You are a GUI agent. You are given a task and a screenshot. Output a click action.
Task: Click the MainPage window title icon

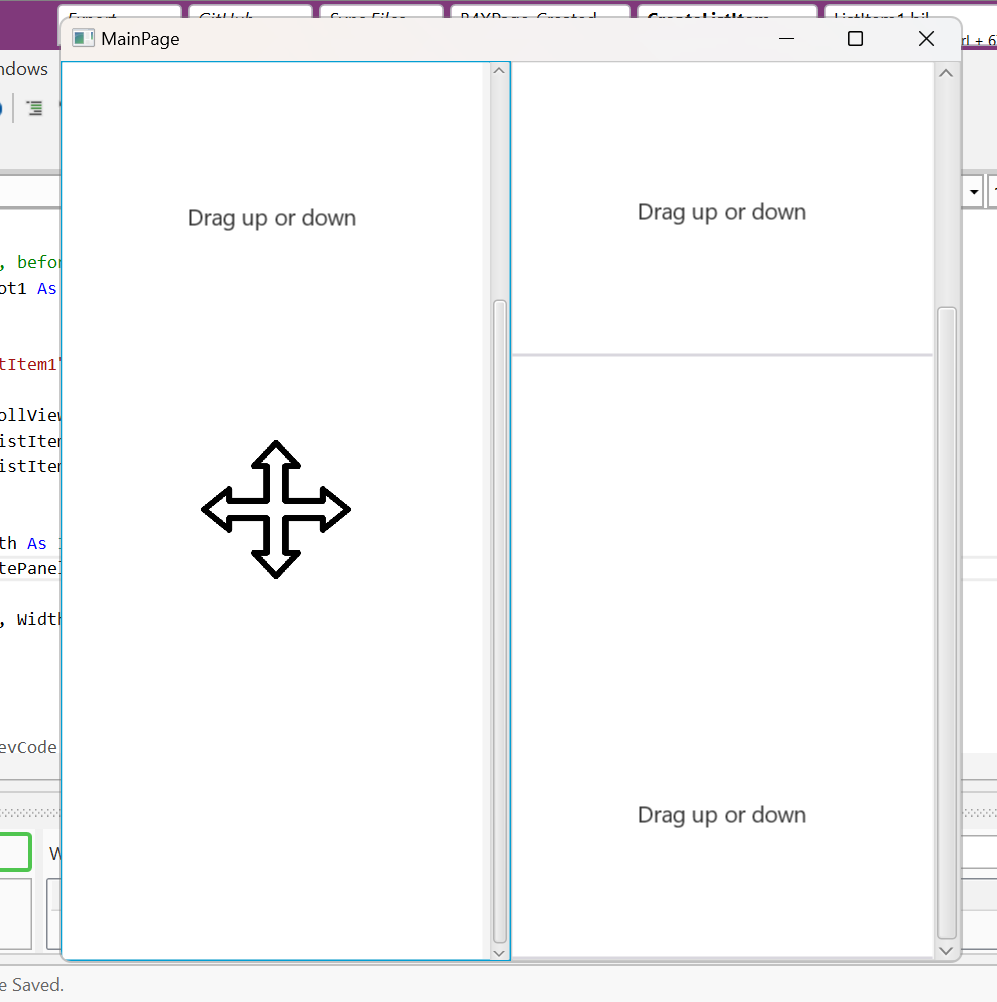coord(83,38)
